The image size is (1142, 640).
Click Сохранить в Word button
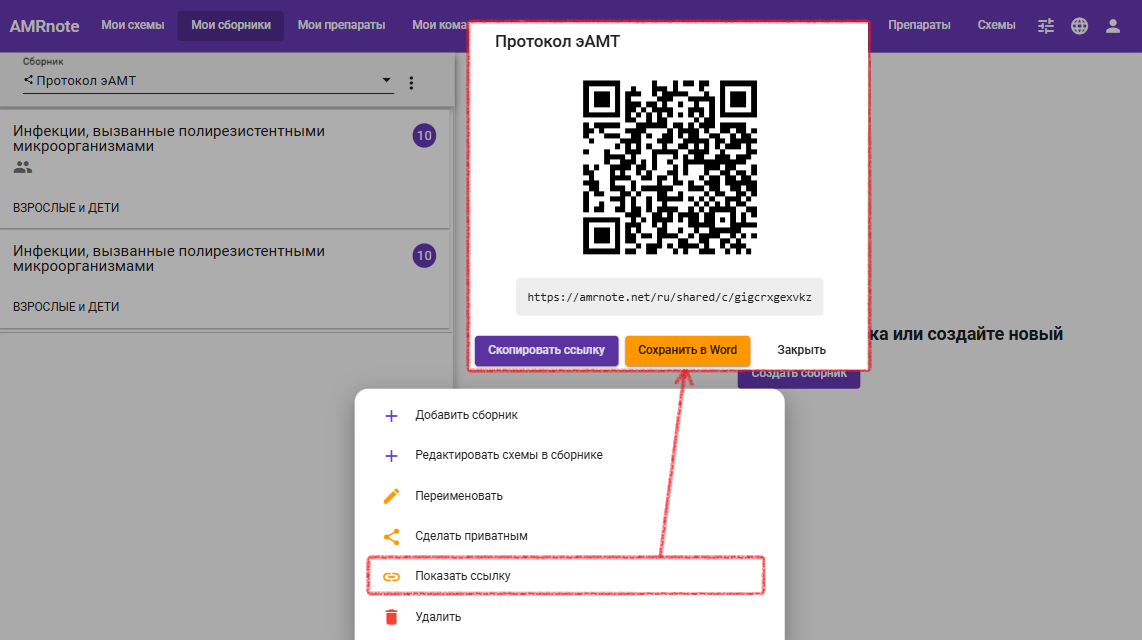click(688, 350)
